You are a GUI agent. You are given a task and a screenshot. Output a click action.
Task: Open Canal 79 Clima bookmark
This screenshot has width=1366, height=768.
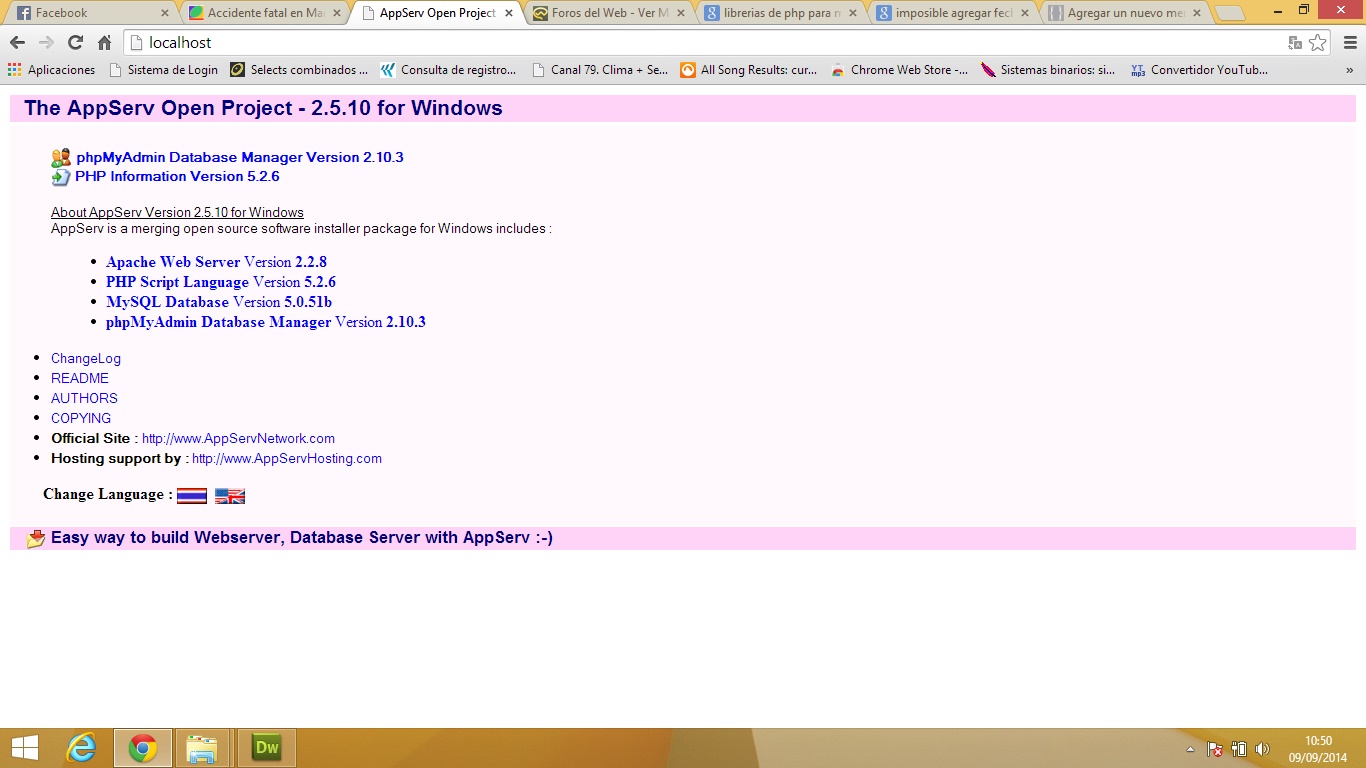[600, 70]
